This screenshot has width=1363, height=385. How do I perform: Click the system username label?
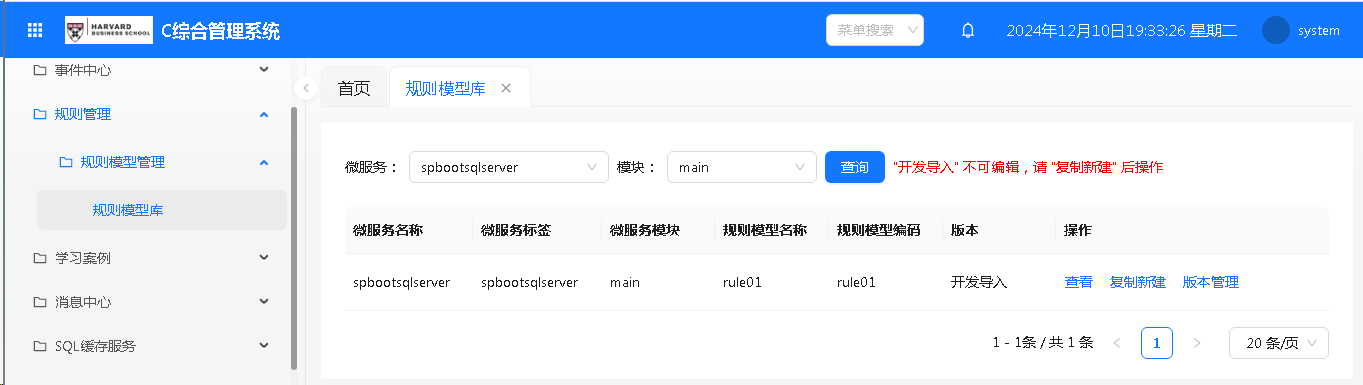[x=1319, y=30]
